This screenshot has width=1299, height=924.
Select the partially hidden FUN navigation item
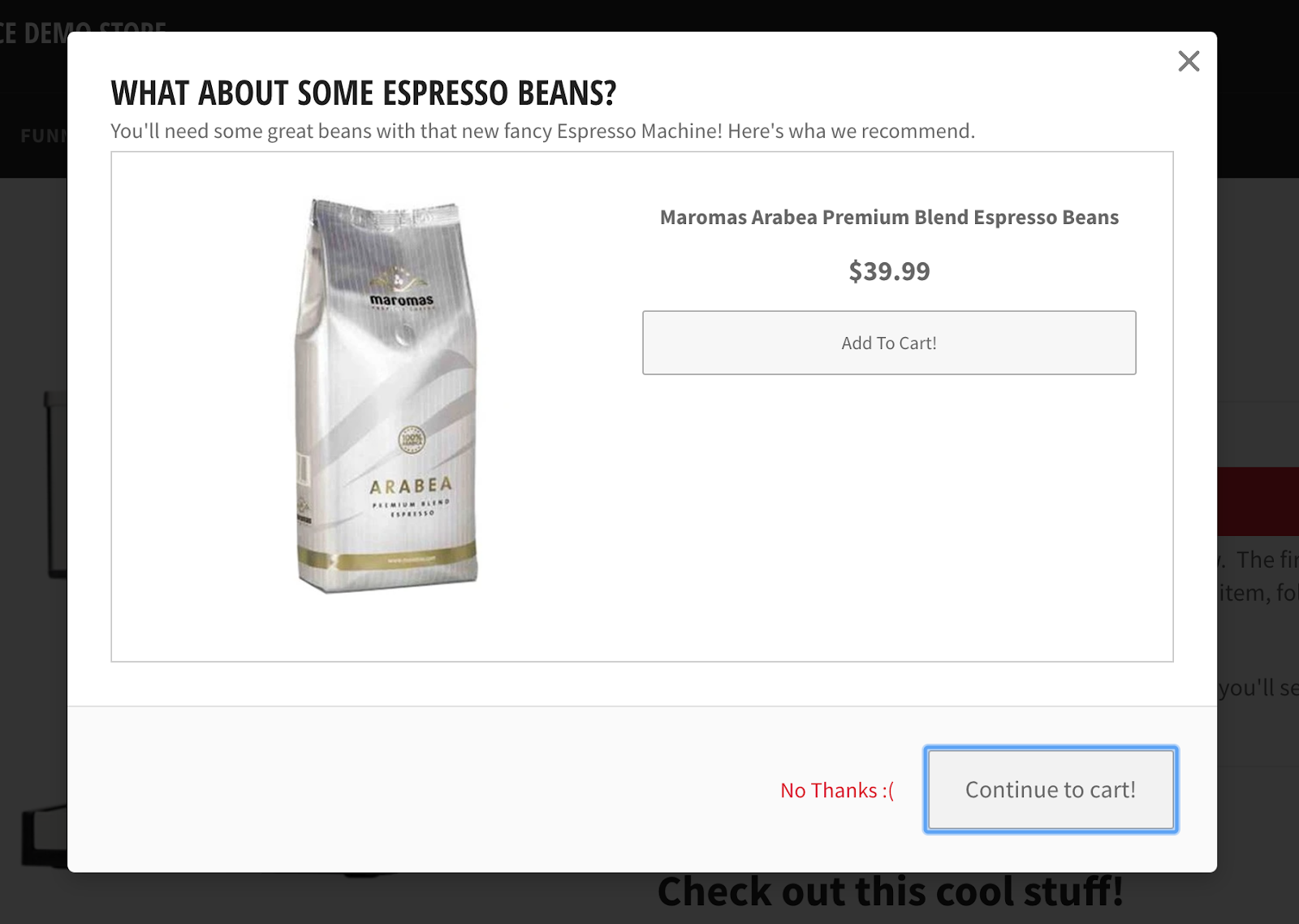[43, 136]
